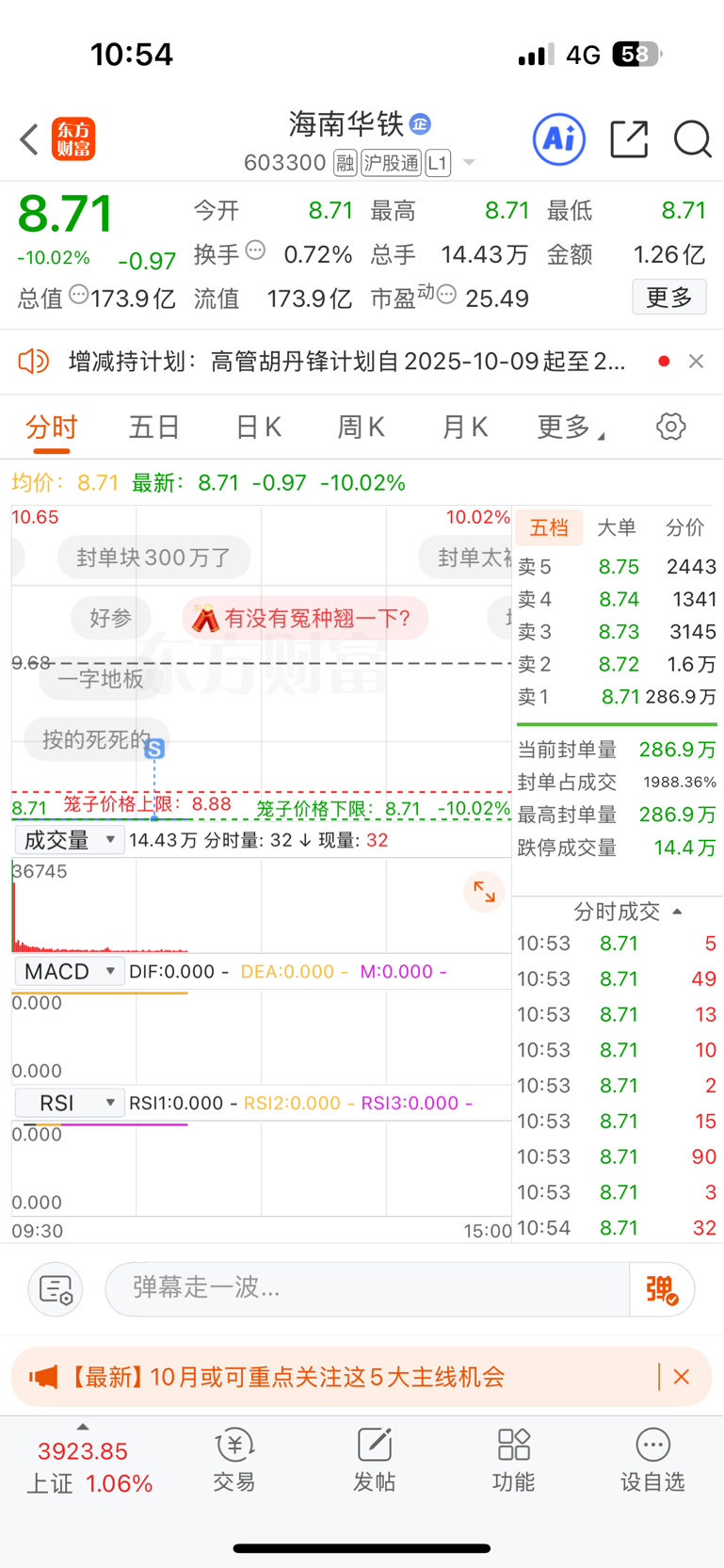724x1568 pixels.
Task: Toggle the 弹 barrage switch
Action: pos(662,1289)
